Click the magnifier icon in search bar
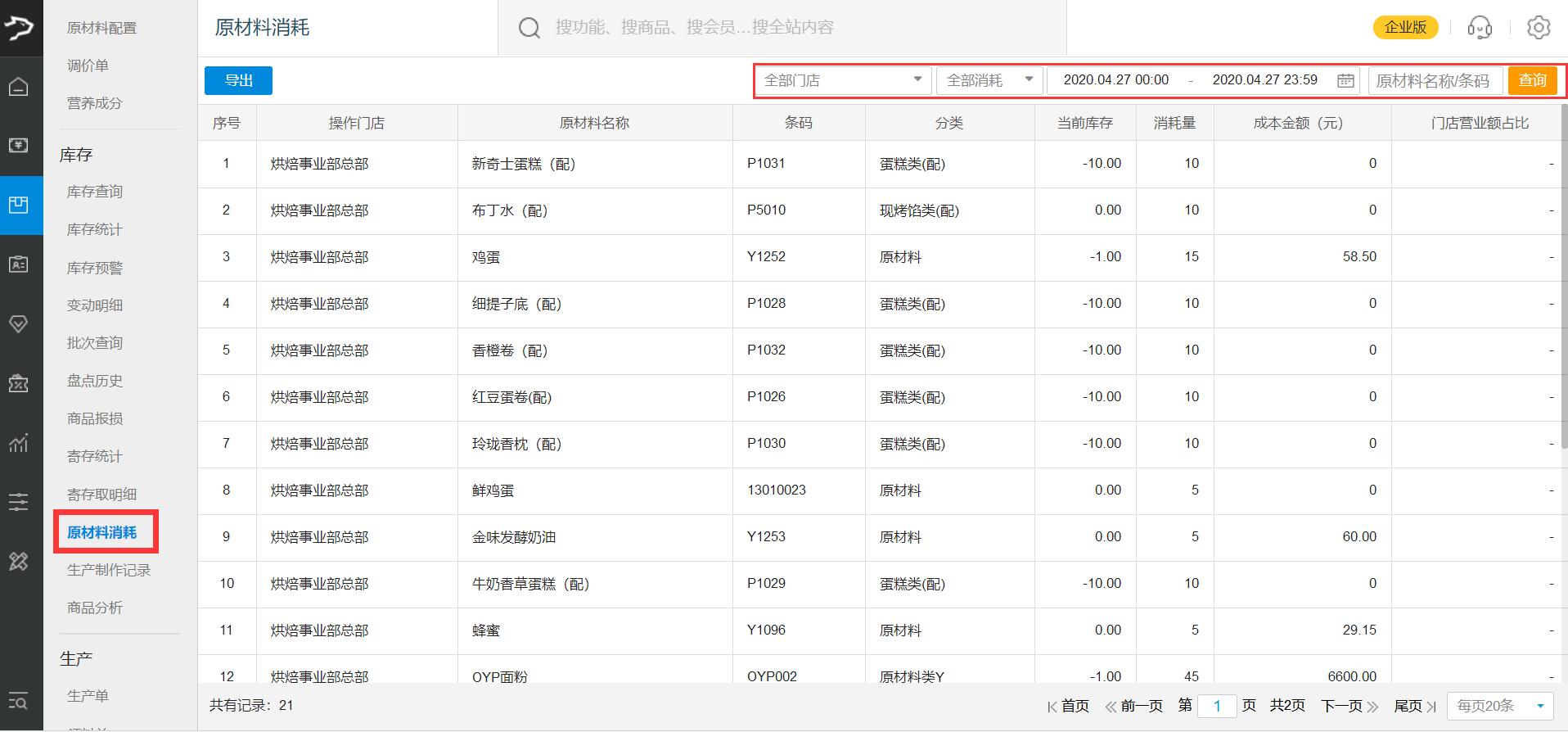Viewport: 1568px width, 732px height. tap(529, 29)
